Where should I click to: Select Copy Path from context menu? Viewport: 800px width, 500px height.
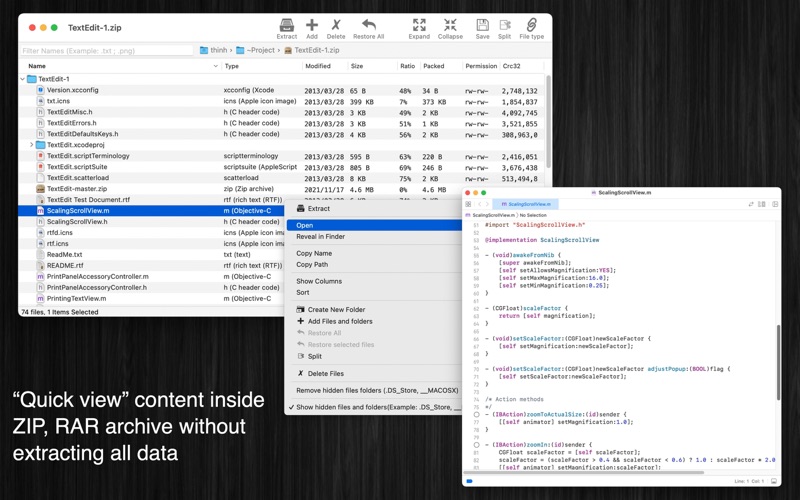click(374, 264)
